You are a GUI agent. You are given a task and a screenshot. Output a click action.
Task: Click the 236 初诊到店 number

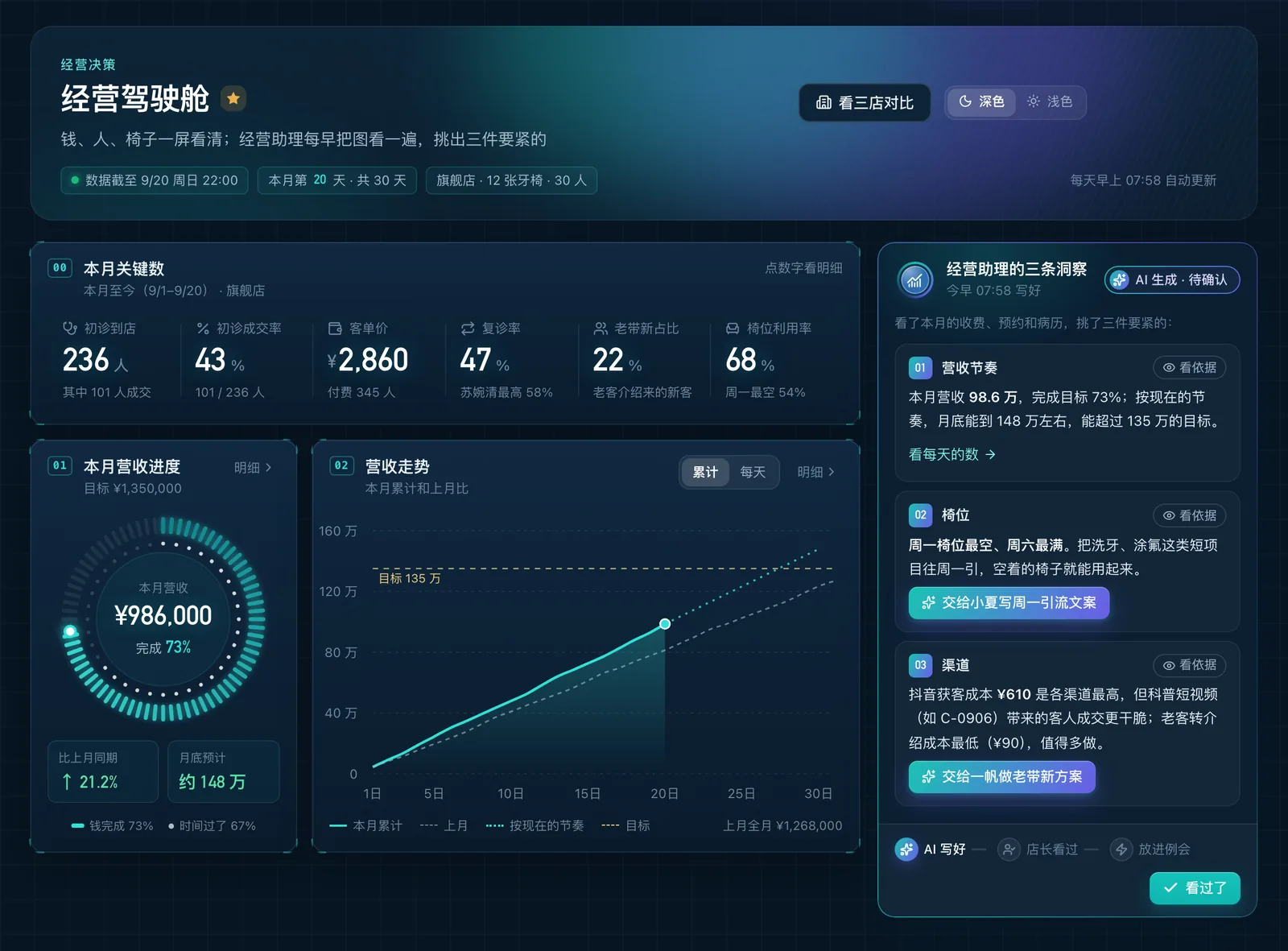tap(86, 360)
